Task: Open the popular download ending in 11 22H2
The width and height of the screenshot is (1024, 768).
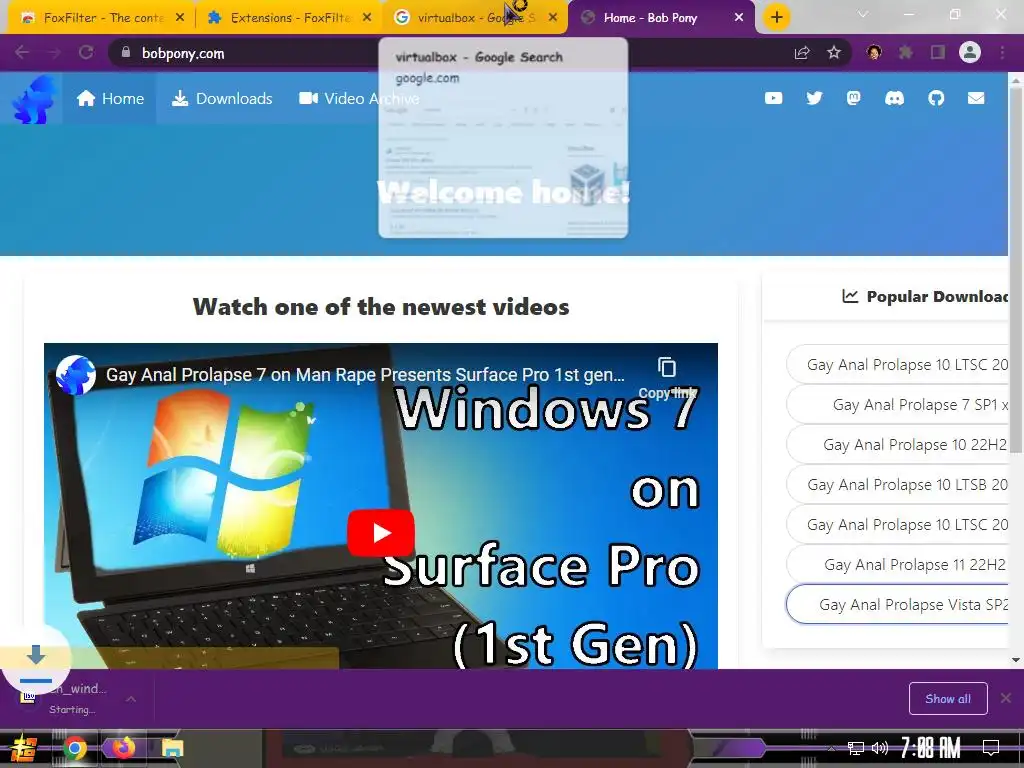Action: (x=898, y=564)
